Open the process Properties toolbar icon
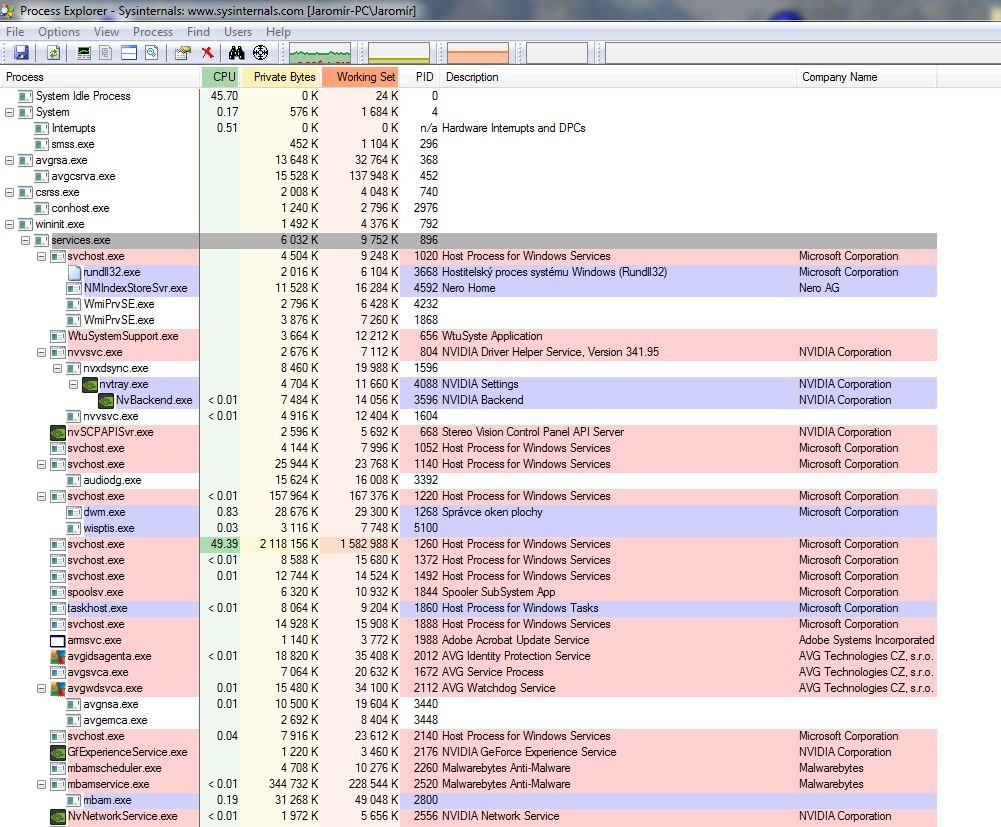Image resolution: width=1001 pixels, height=827 pixels. click(183, 53)
